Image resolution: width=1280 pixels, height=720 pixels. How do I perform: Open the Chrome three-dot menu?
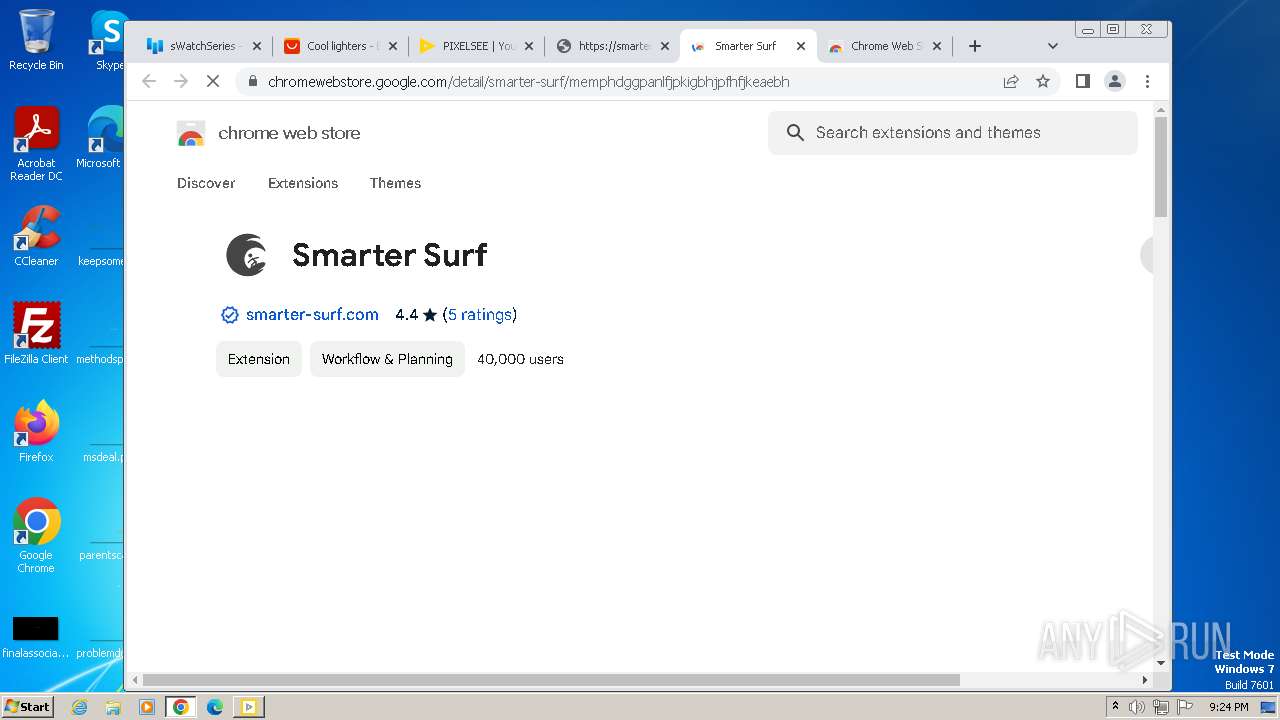pyautogui.click(x=1147, y=81)
